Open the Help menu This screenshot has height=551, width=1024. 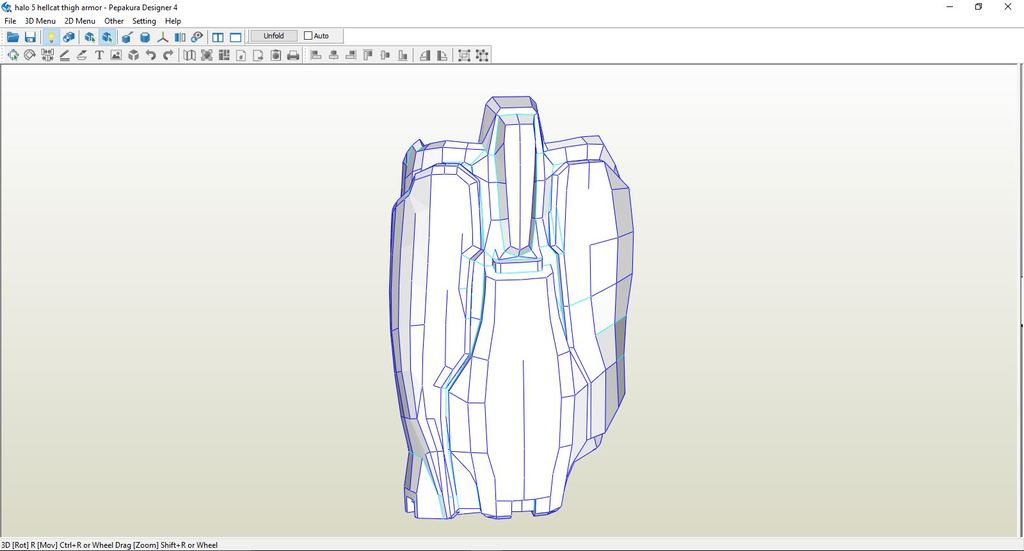click(x=173, y=21)
